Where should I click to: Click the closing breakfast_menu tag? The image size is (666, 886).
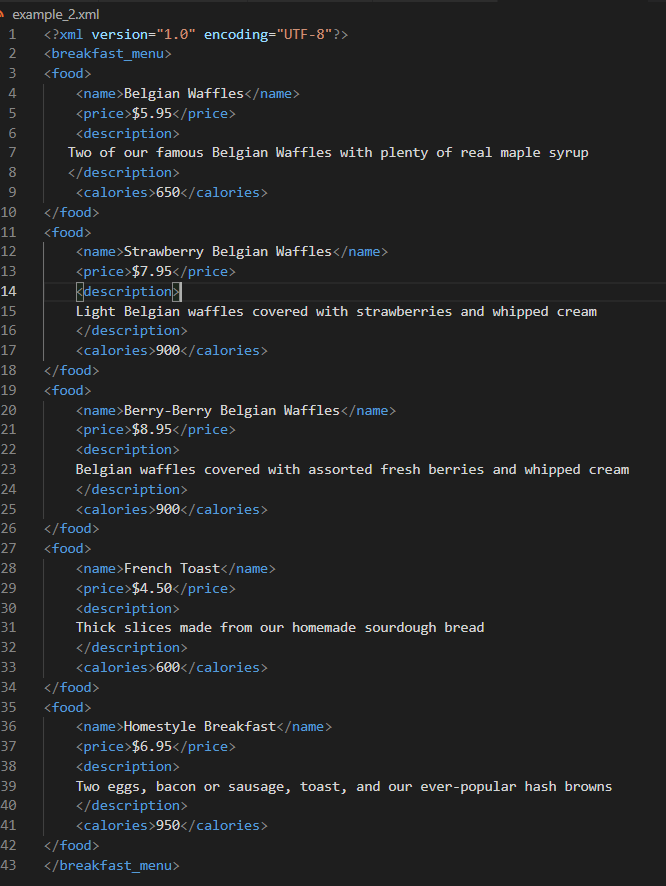pyautogui.click(x=115, y=865)
